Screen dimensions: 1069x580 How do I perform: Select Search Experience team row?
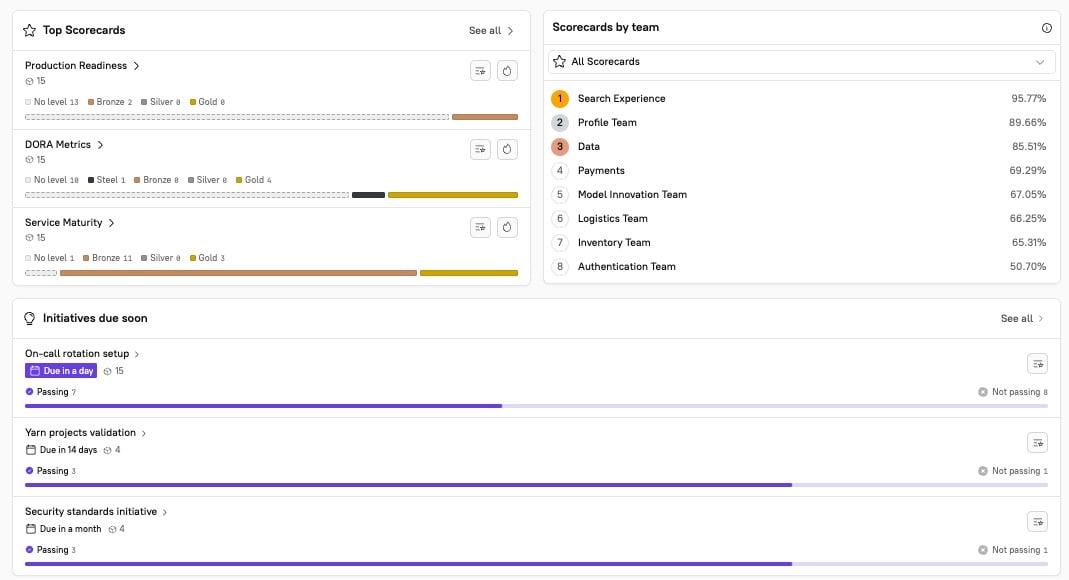pyautogui.click(x=802, y=99)
